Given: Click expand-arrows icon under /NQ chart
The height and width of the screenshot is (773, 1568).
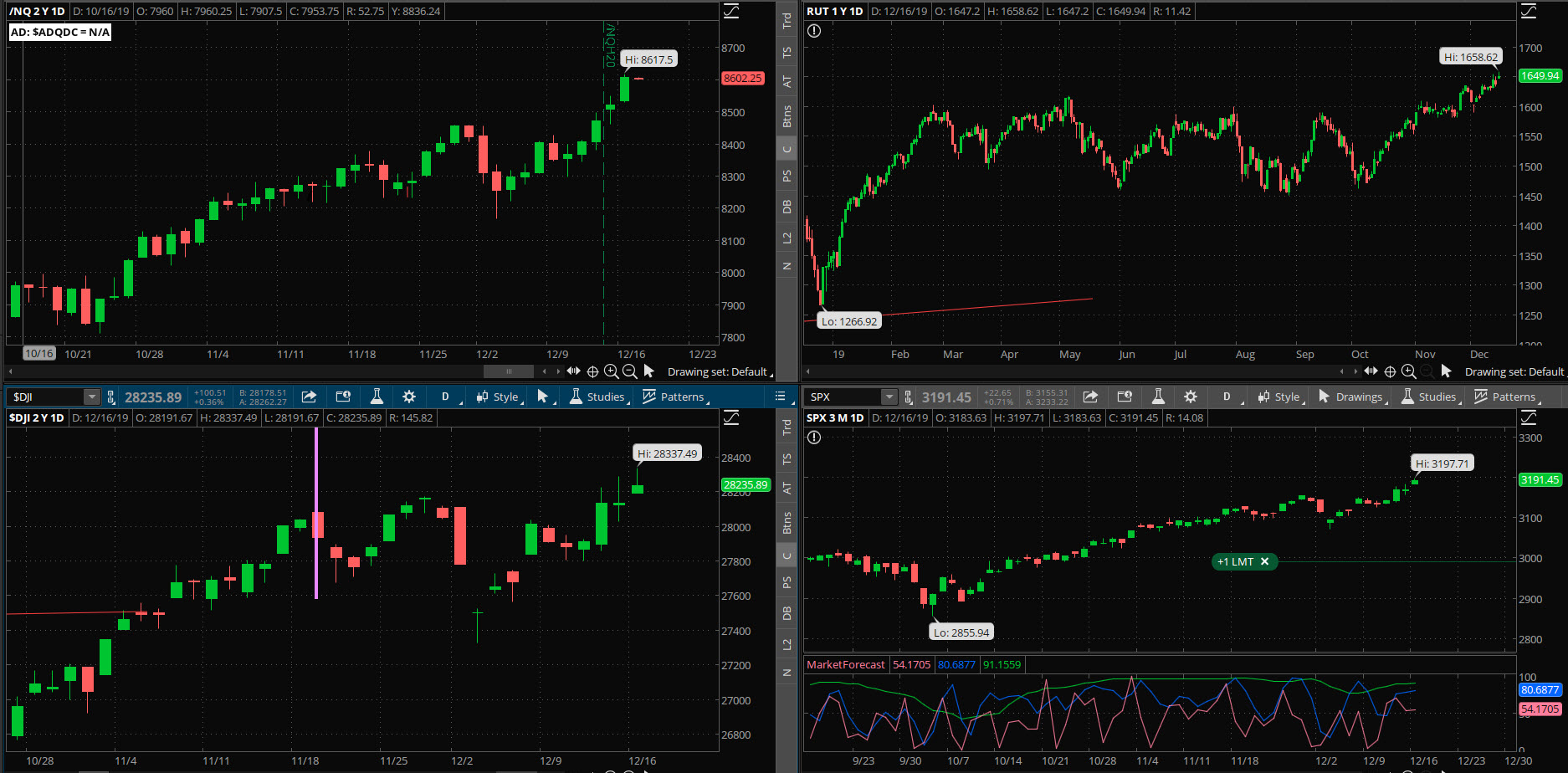Looking at the screenshot, I should [x=573, y=371].
